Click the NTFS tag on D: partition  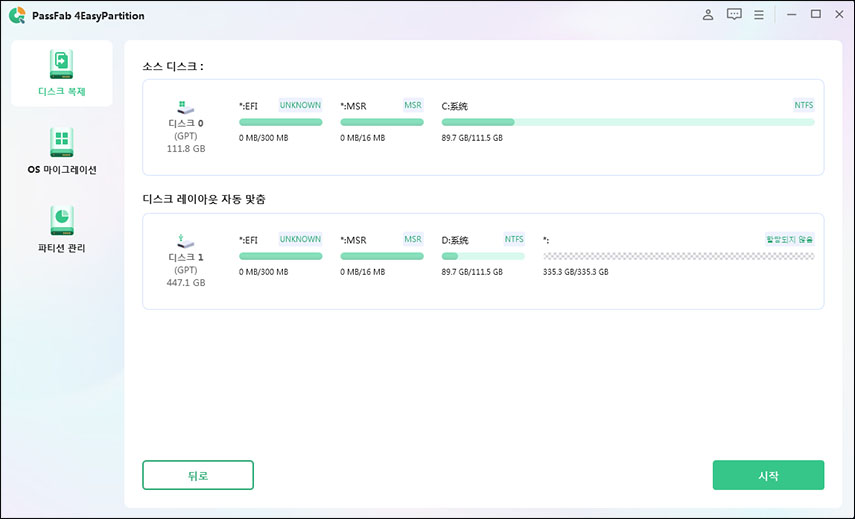[x=514, y=239]
